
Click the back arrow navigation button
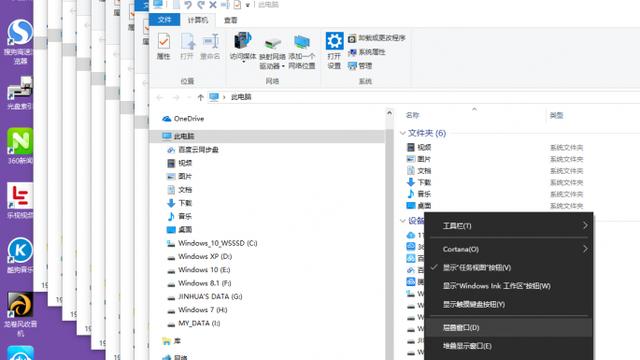point(160,97)
